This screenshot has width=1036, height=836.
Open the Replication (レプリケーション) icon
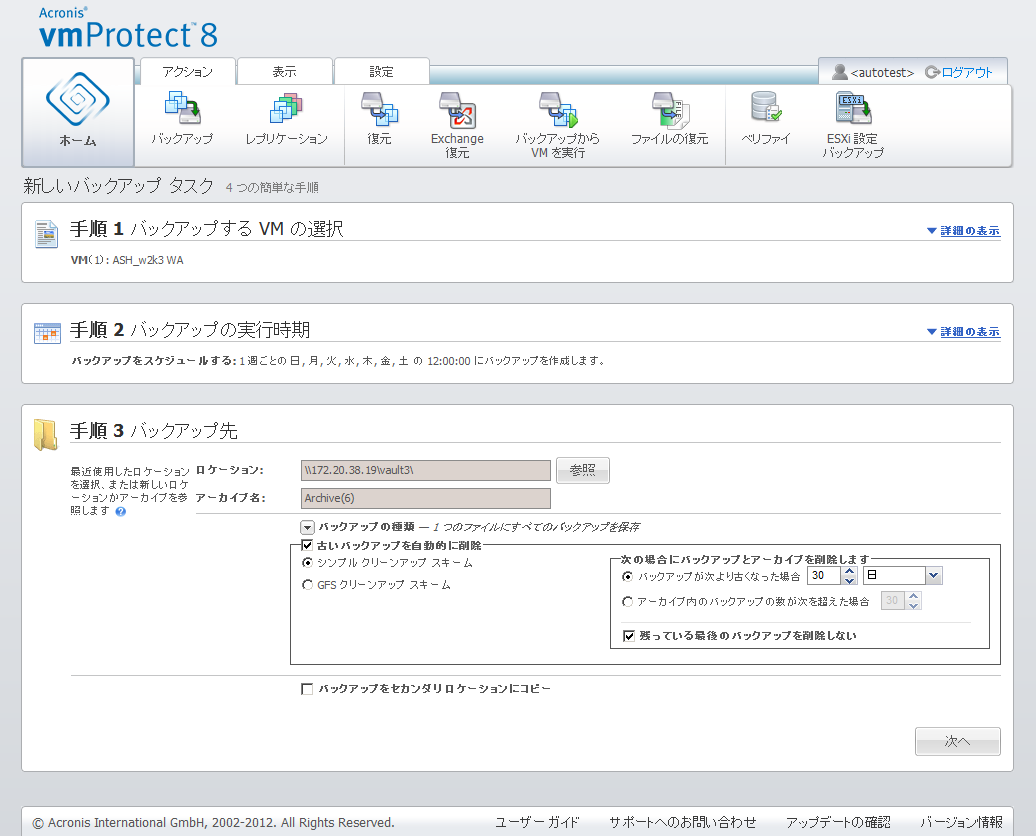coord(286,109)
